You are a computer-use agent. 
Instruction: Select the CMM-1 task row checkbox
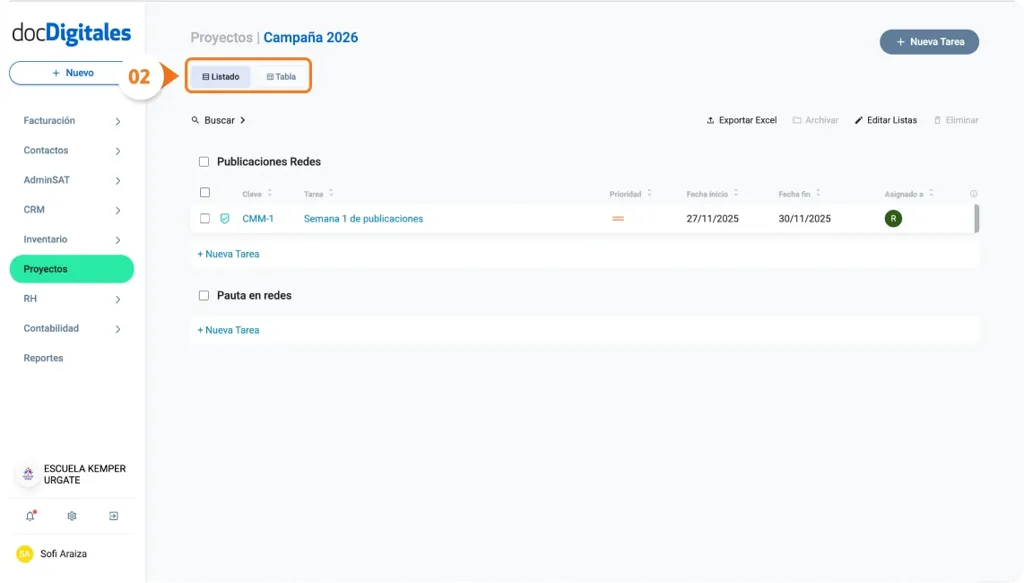204,218
